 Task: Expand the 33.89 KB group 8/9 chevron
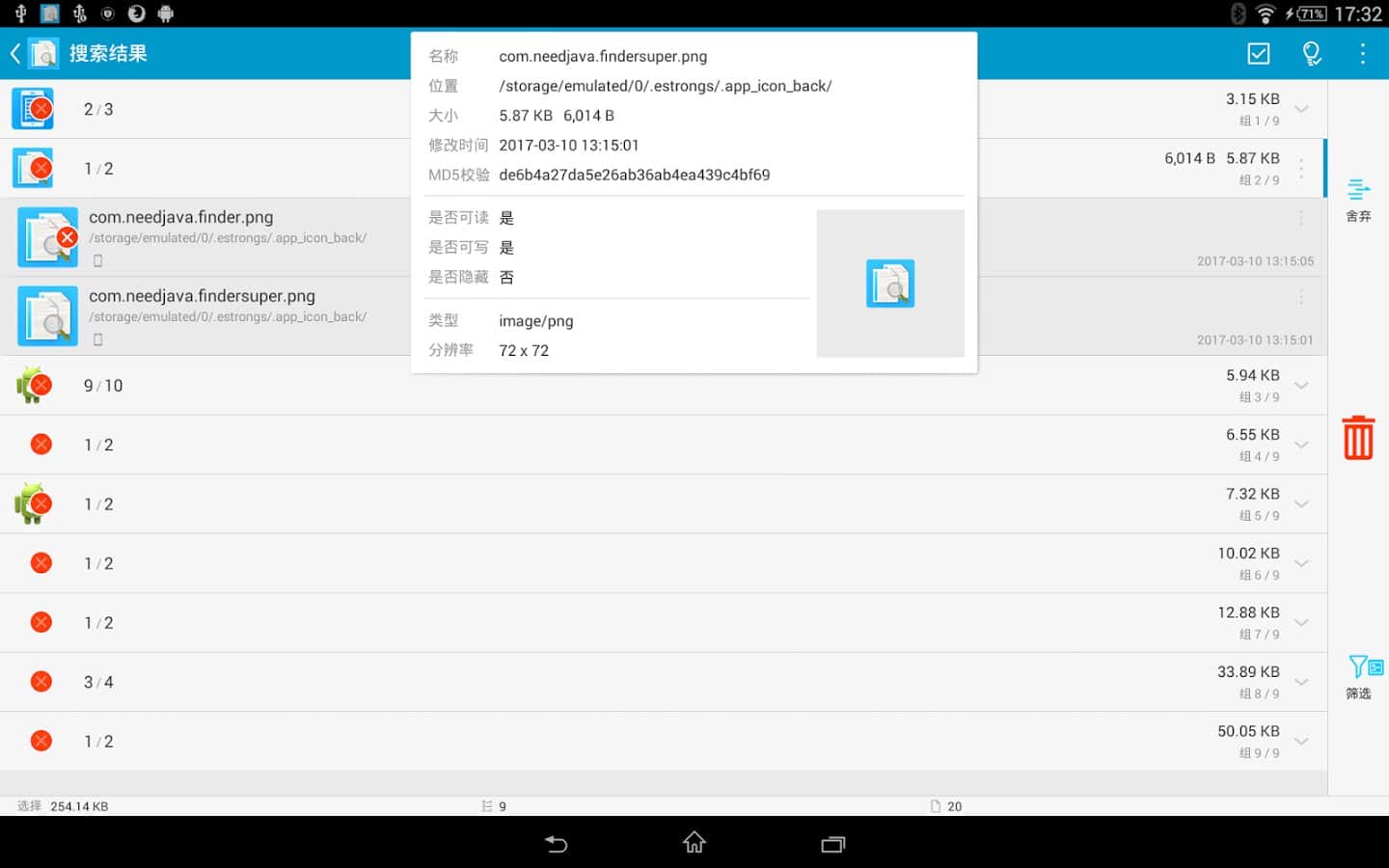coord(1301,682)
